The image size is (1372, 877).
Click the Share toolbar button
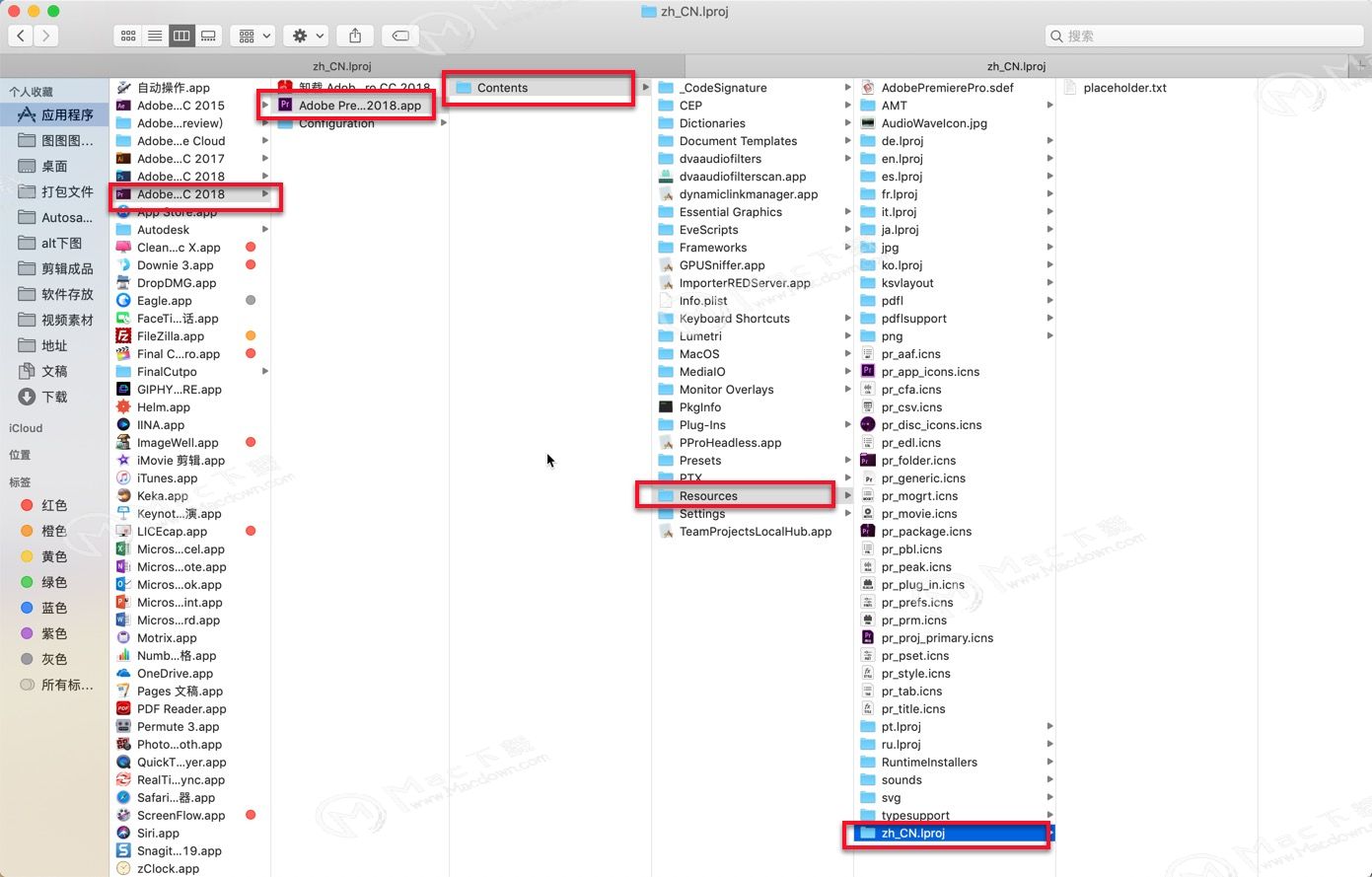click(x=355, y=36)
